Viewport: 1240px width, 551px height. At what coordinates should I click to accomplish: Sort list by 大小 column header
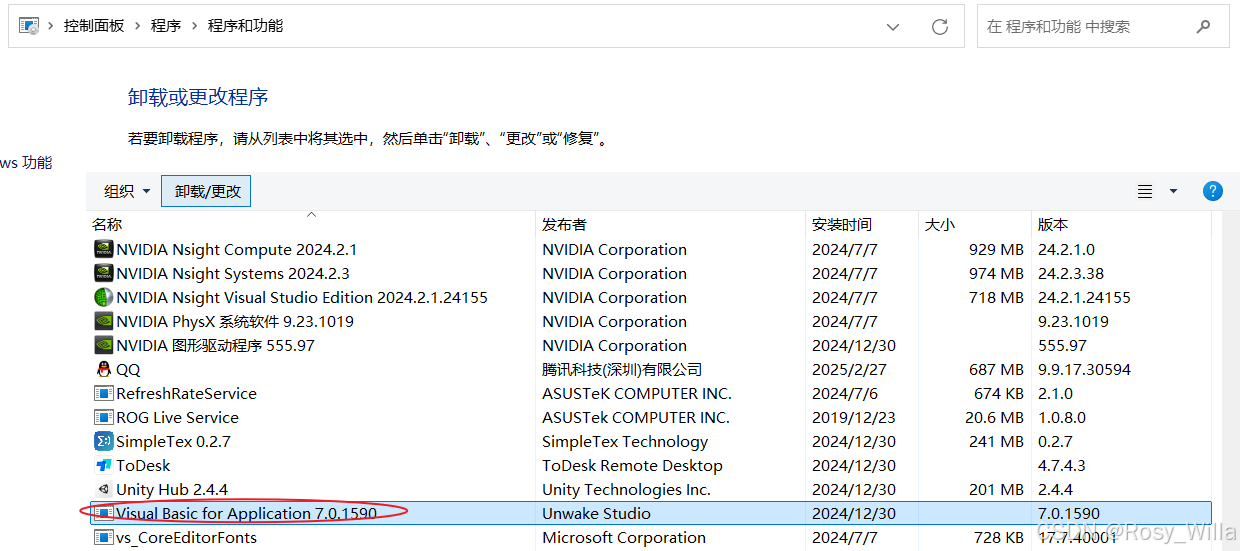975,225
